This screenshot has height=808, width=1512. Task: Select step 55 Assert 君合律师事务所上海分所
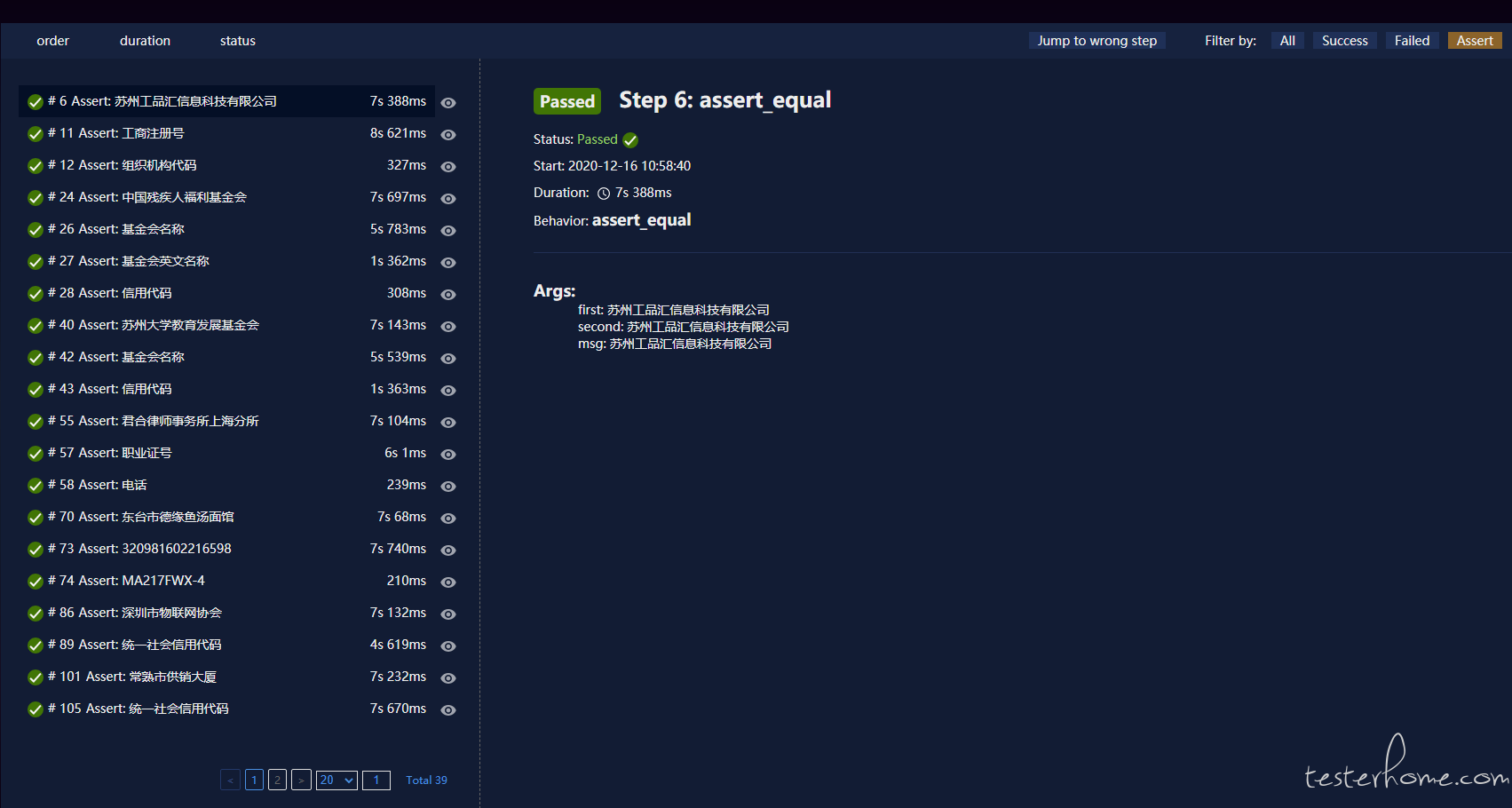[x=226, y=421]
